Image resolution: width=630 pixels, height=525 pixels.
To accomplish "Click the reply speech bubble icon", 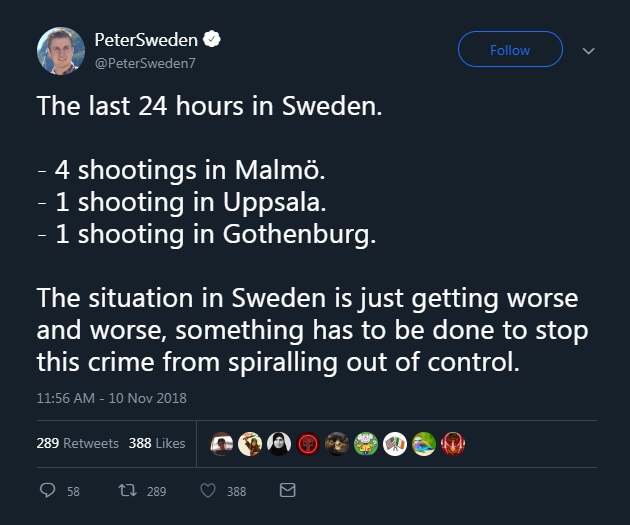I will pyautogui.click(x=47, y=490).
